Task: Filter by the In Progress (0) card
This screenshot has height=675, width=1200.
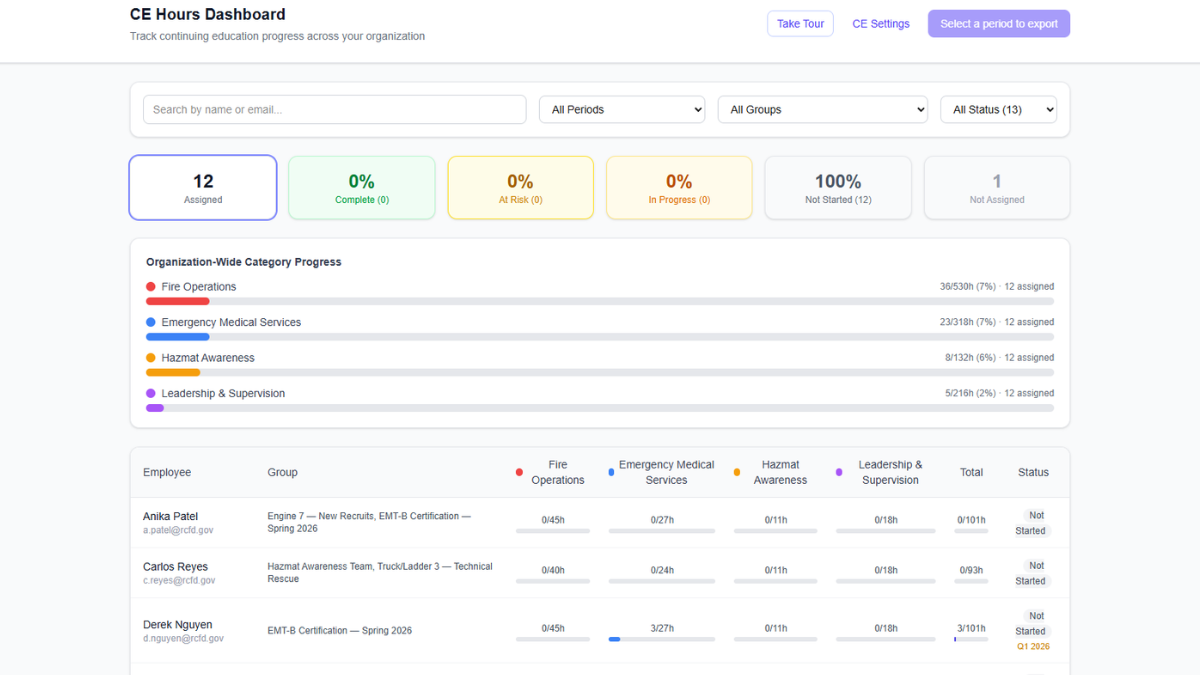Action: [x=679, y=187]
